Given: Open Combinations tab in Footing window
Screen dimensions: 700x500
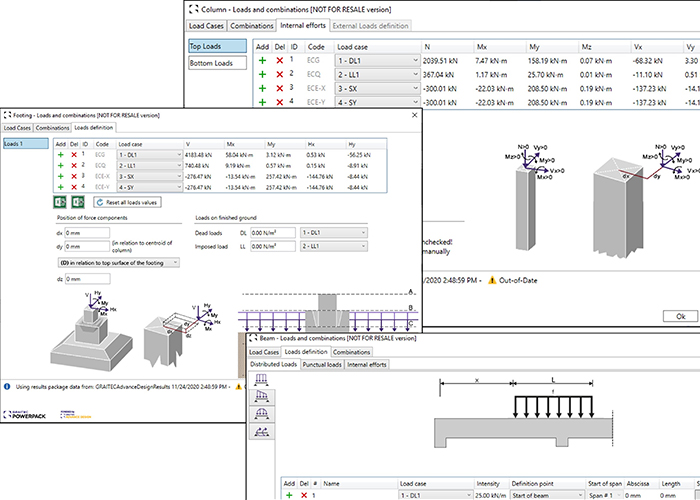Looking at the screenshot, I should (x=52, y=128).
